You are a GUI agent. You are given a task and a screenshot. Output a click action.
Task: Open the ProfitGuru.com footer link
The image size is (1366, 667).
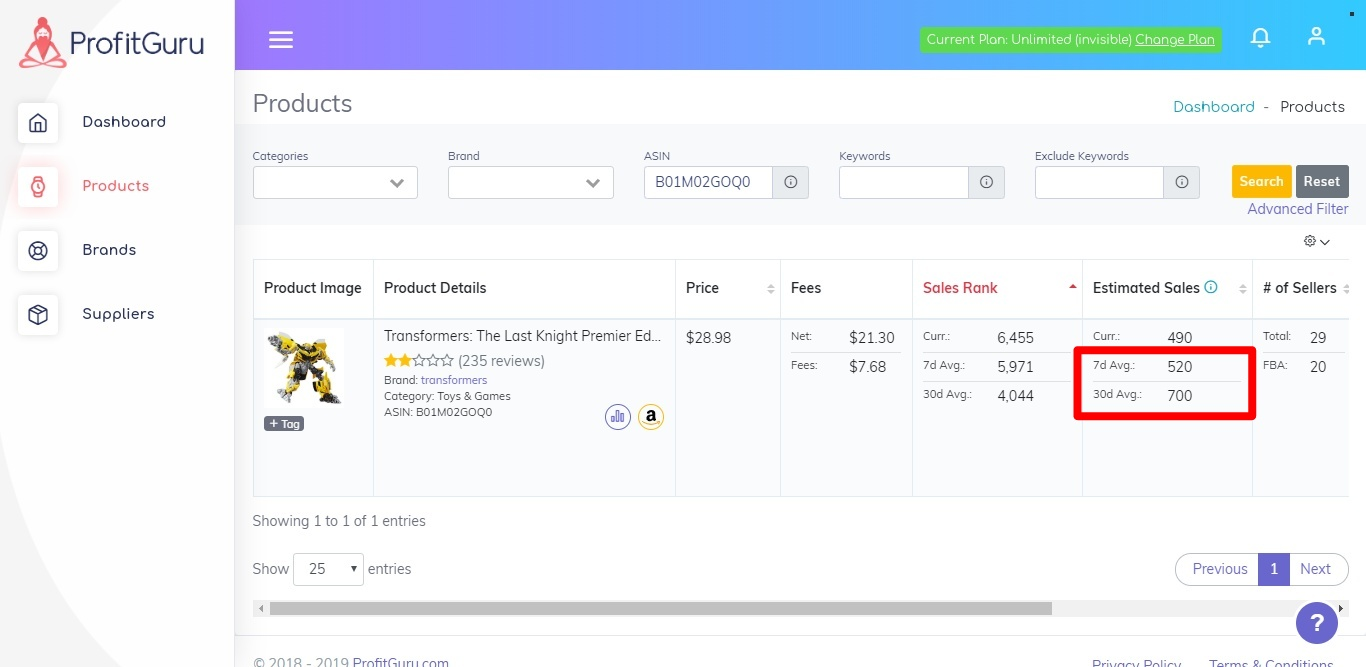tap(400, 662)
